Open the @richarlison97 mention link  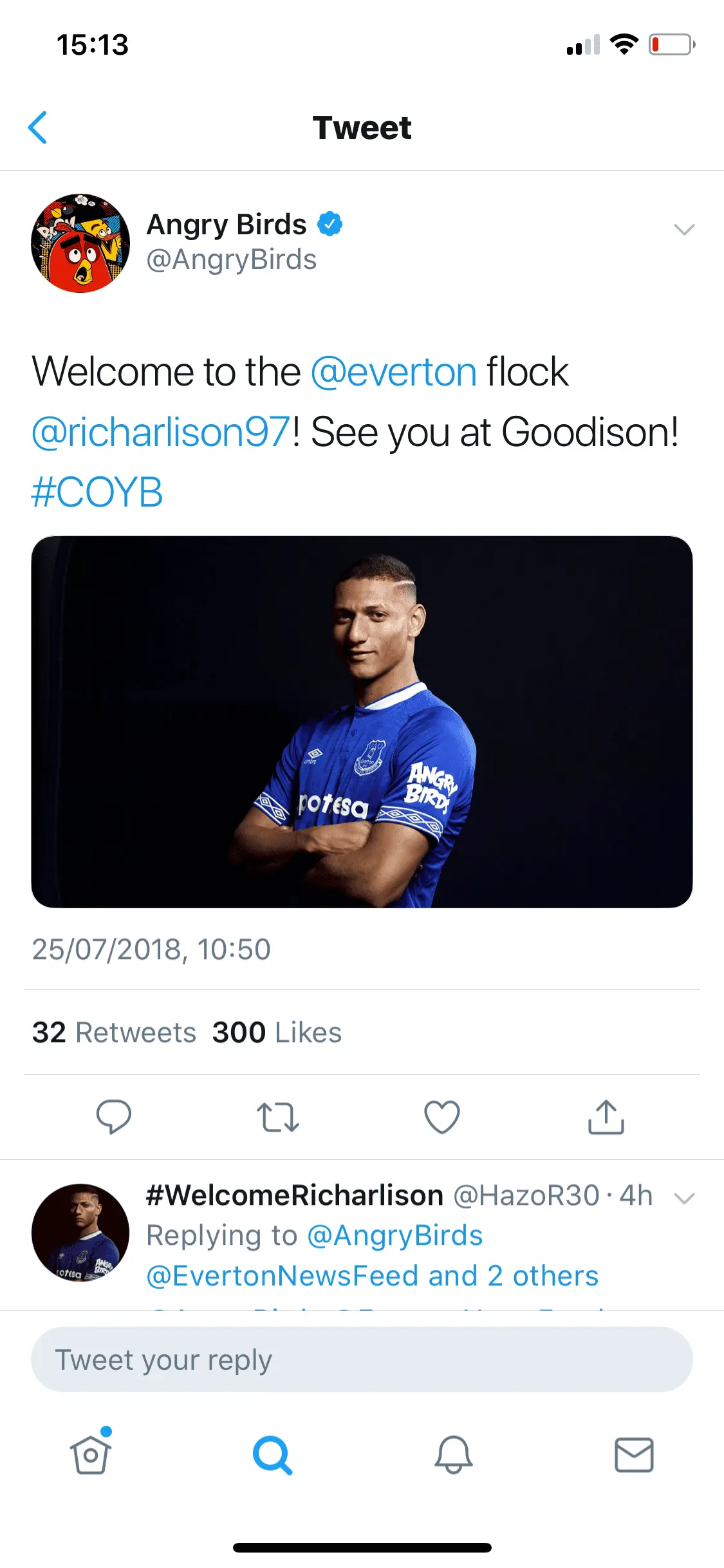click(161, 432)
